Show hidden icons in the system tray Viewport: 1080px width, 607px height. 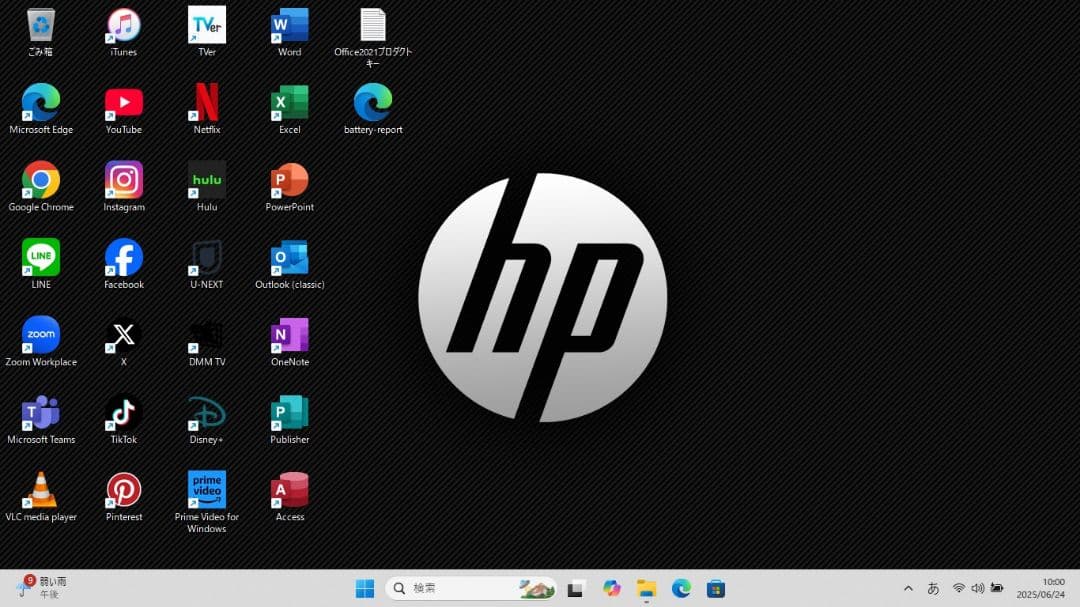[x=908, y=588]
